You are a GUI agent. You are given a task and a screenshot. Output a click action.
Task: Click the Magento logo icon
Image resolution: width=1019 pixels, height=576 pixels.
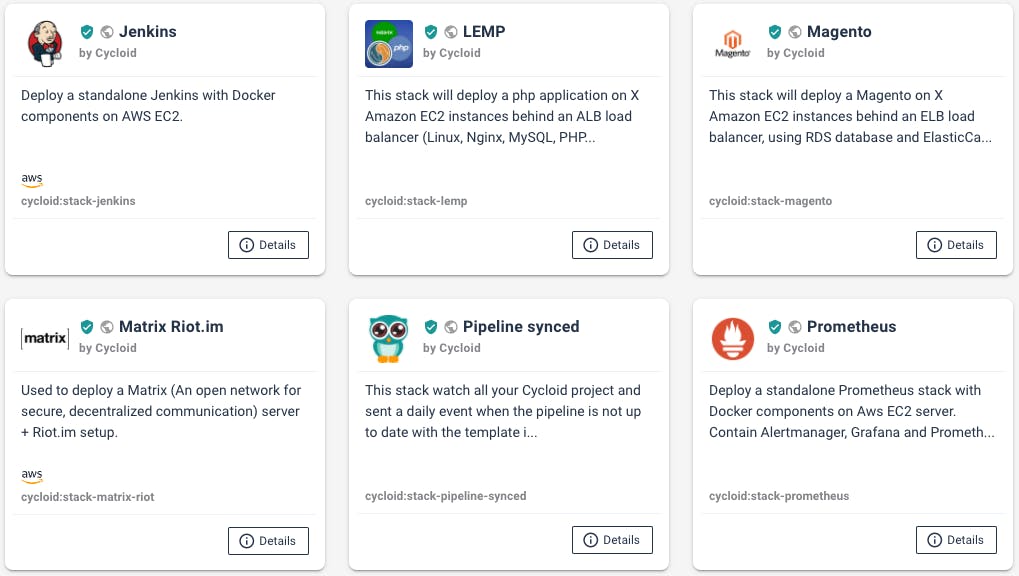pyautogui.click(x=733, y=43)
